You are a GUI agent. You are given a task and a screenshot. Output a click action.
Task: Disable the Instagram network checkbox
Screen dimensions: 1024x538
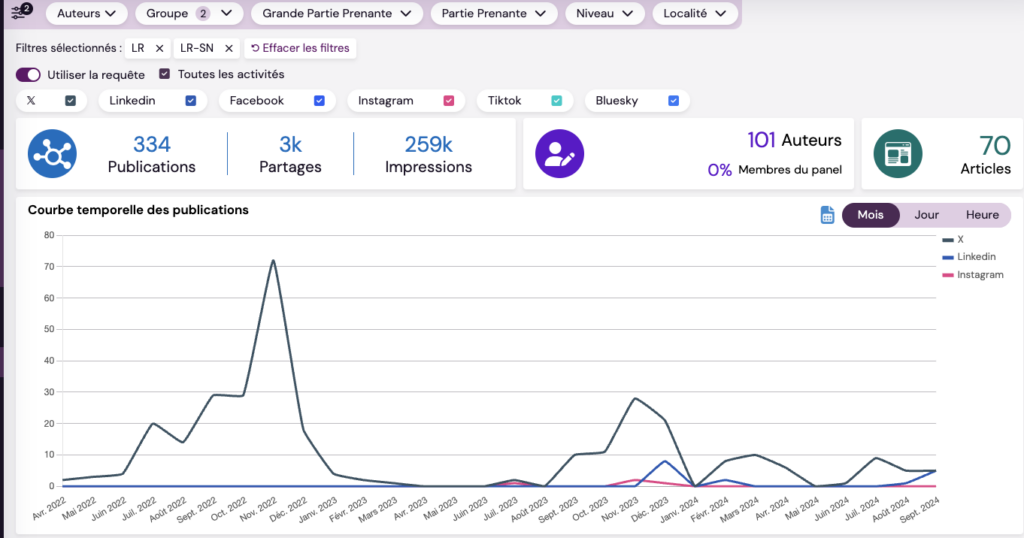(x=449, y=100)
